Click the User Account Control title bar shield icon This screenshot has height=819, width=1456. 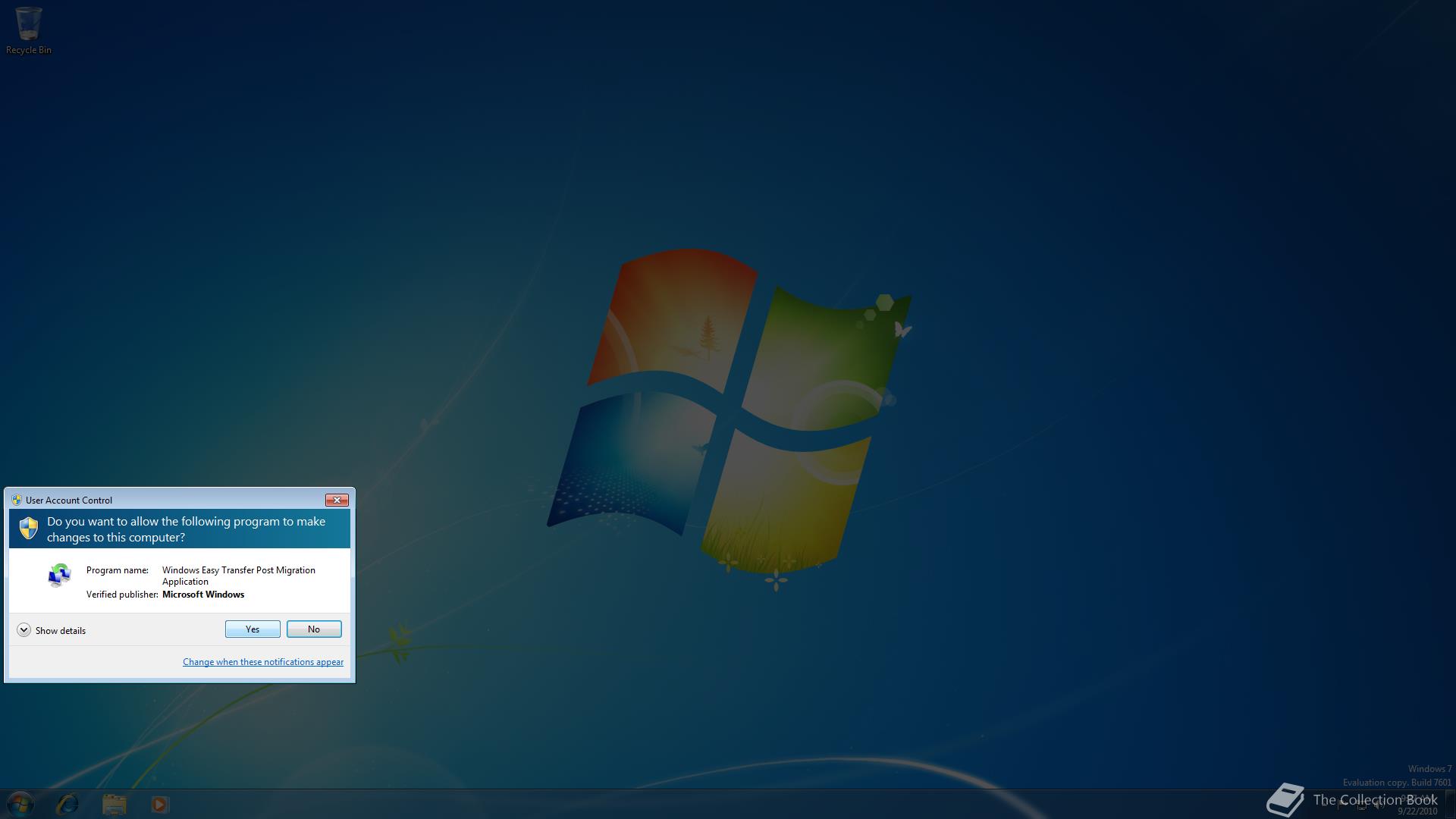[17, 500]
